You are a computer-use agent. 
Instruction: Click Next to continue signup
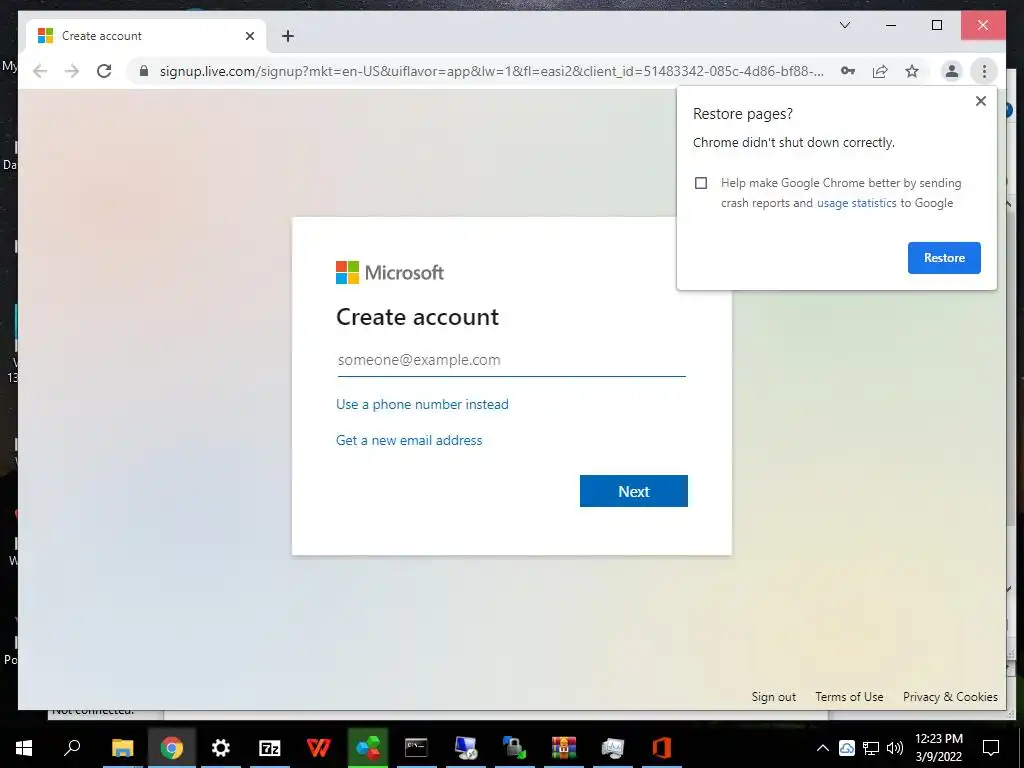point(633,491)
